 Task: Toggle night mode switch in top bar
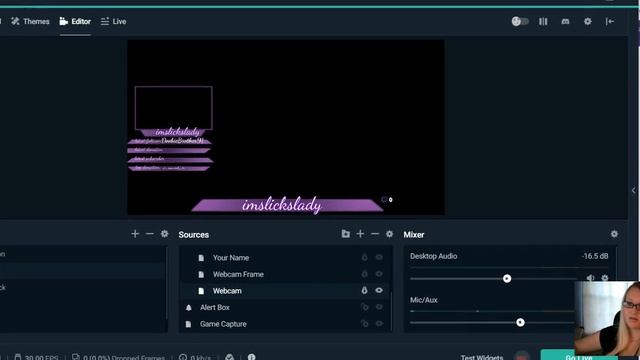(520, 21)
